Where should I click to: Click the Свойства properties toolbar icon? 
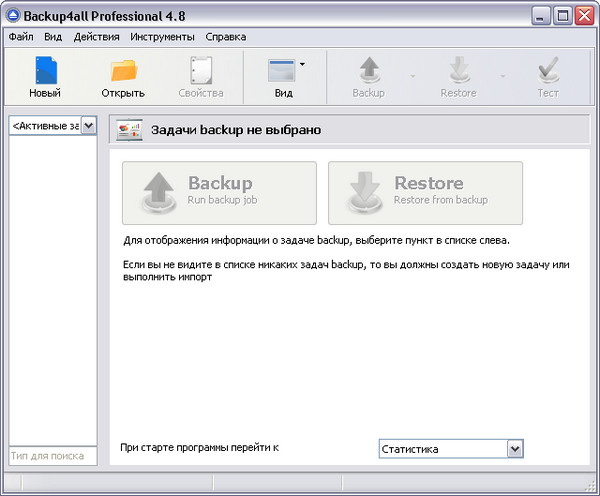tap(201, 70)
